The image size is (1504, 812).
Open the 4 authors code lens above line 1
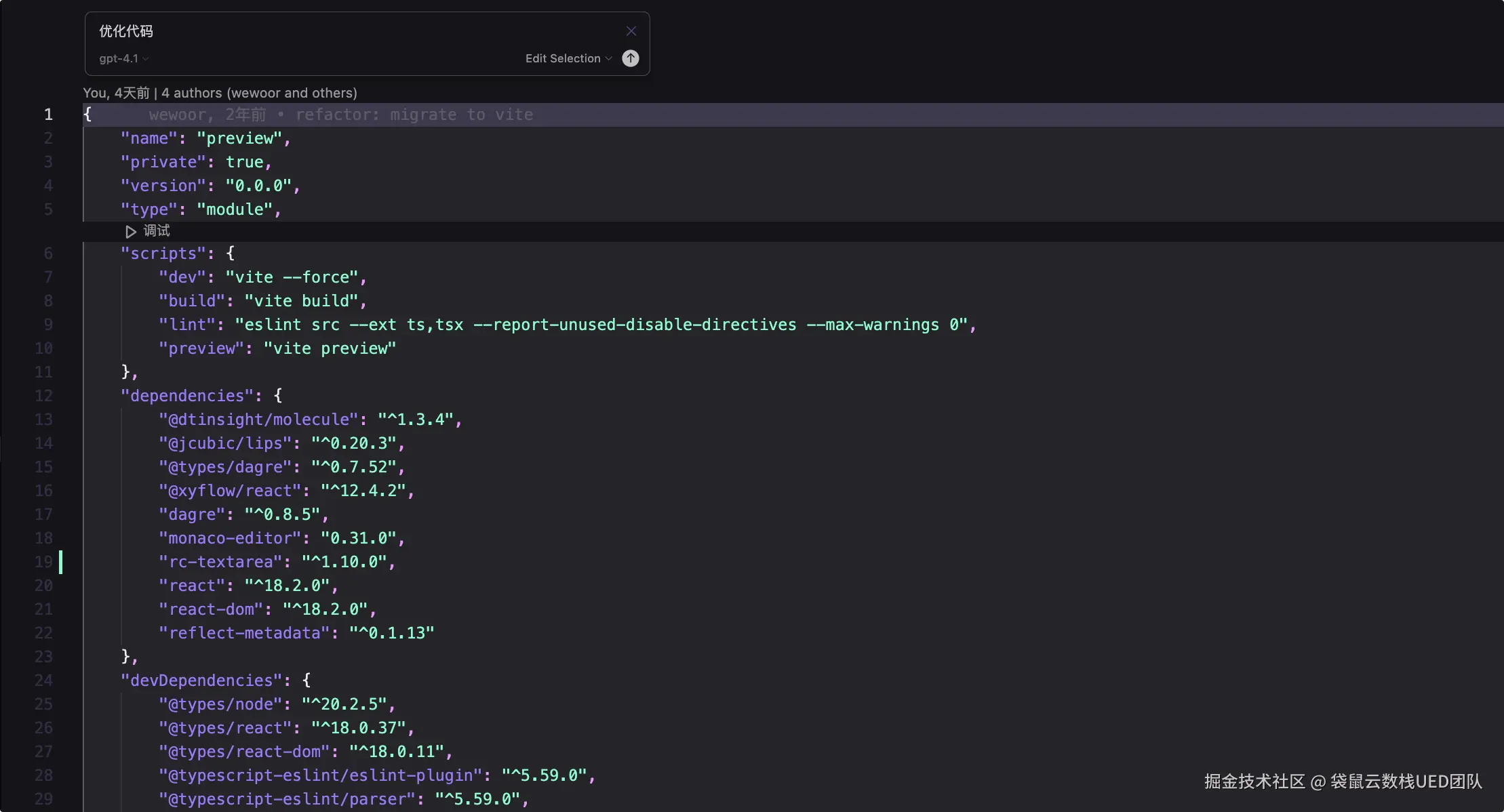click(259, 93)
